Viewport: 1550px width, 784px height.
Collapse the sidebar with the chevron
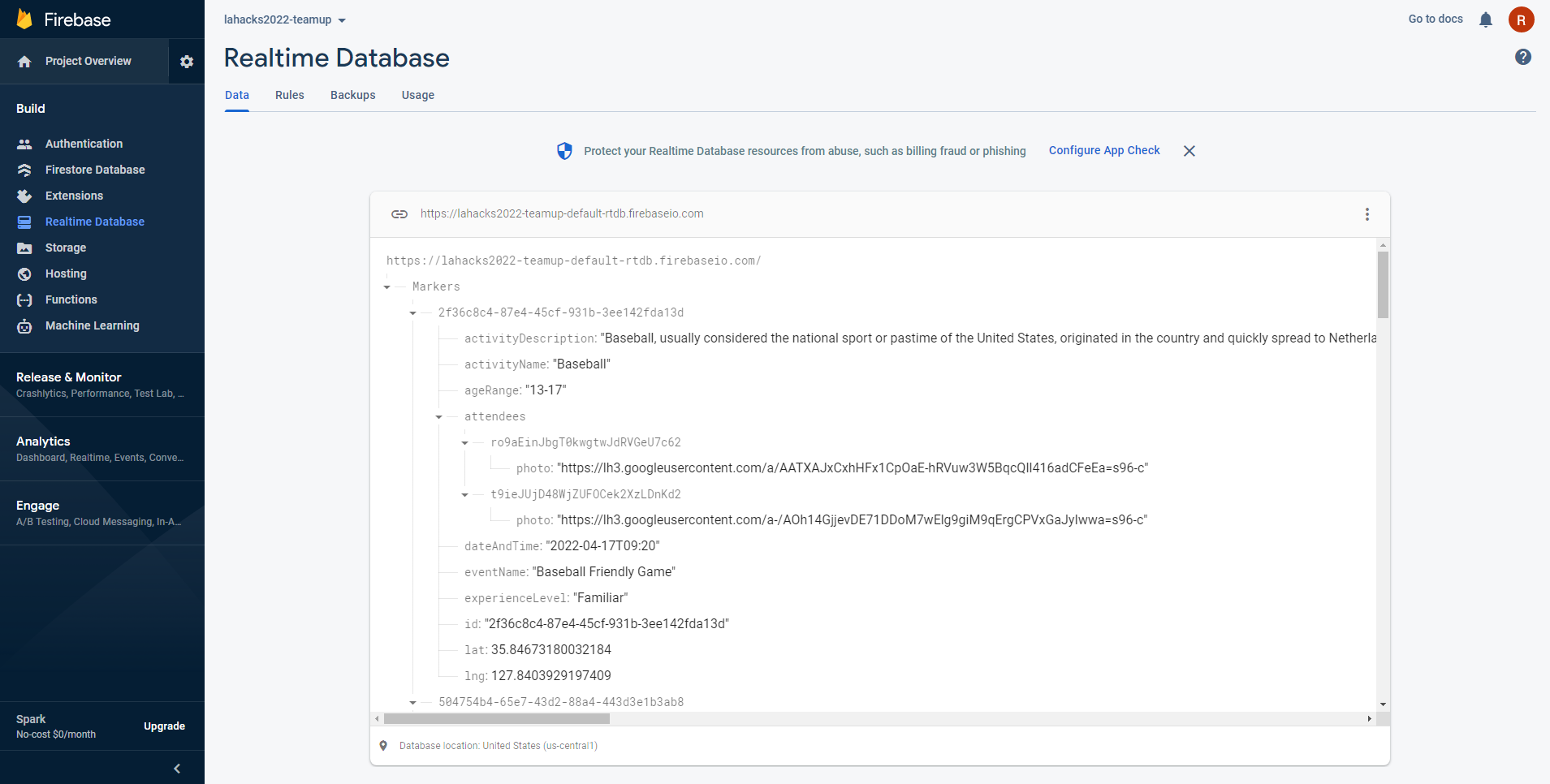point(177,769)
